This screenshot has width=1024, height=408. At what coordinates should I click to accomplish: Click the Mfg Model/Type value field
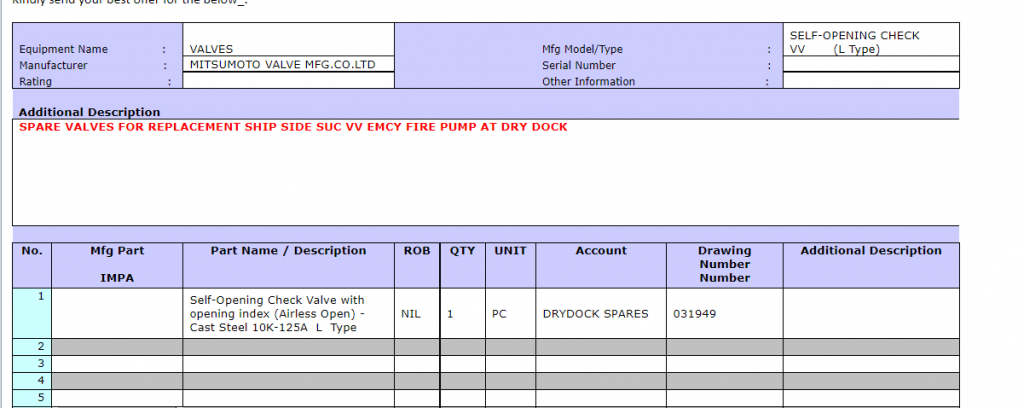[870, 42]
